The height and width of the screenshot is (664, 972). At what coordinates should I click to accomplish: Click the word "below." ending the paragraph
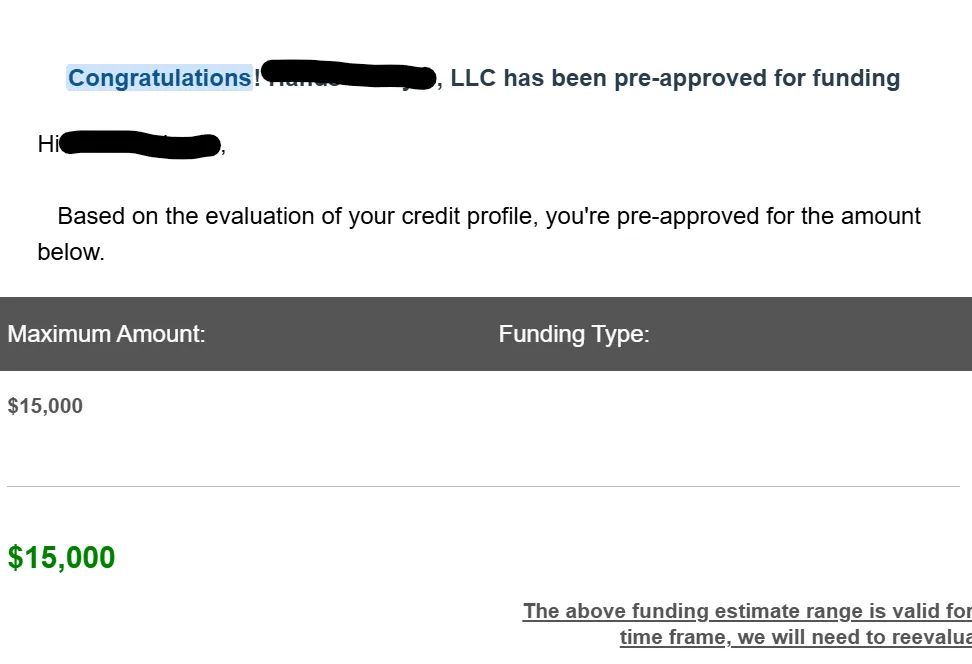71,252
